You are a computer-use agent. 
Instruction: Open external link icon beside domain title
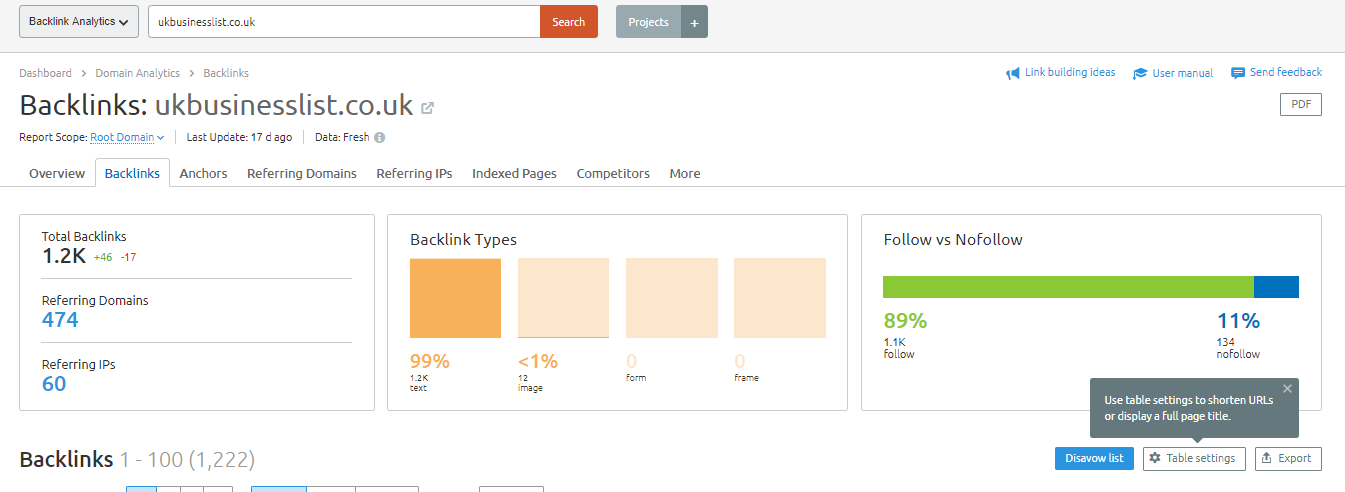tap(427, 108)
